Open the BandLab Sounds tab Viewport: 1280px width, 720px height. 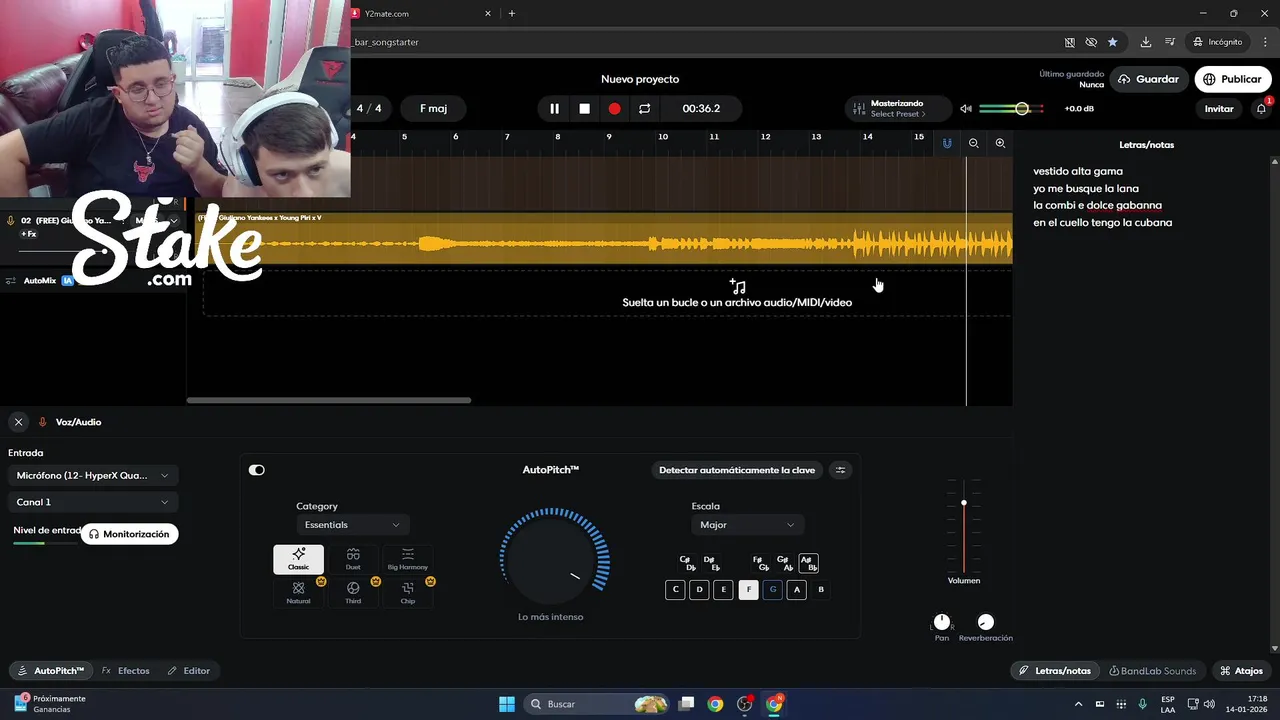coord(1153,671)
